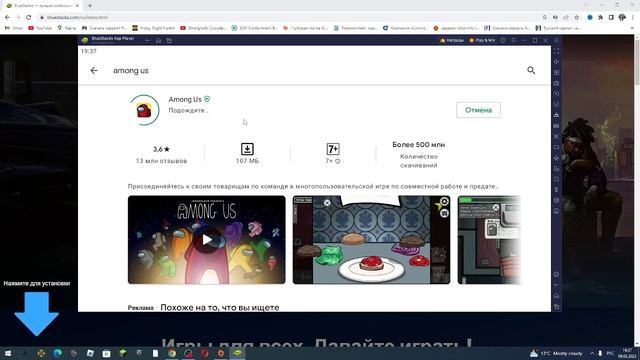Open taskbar clock and date
This screenshot has width=640, height=360.
click(627, 353)
